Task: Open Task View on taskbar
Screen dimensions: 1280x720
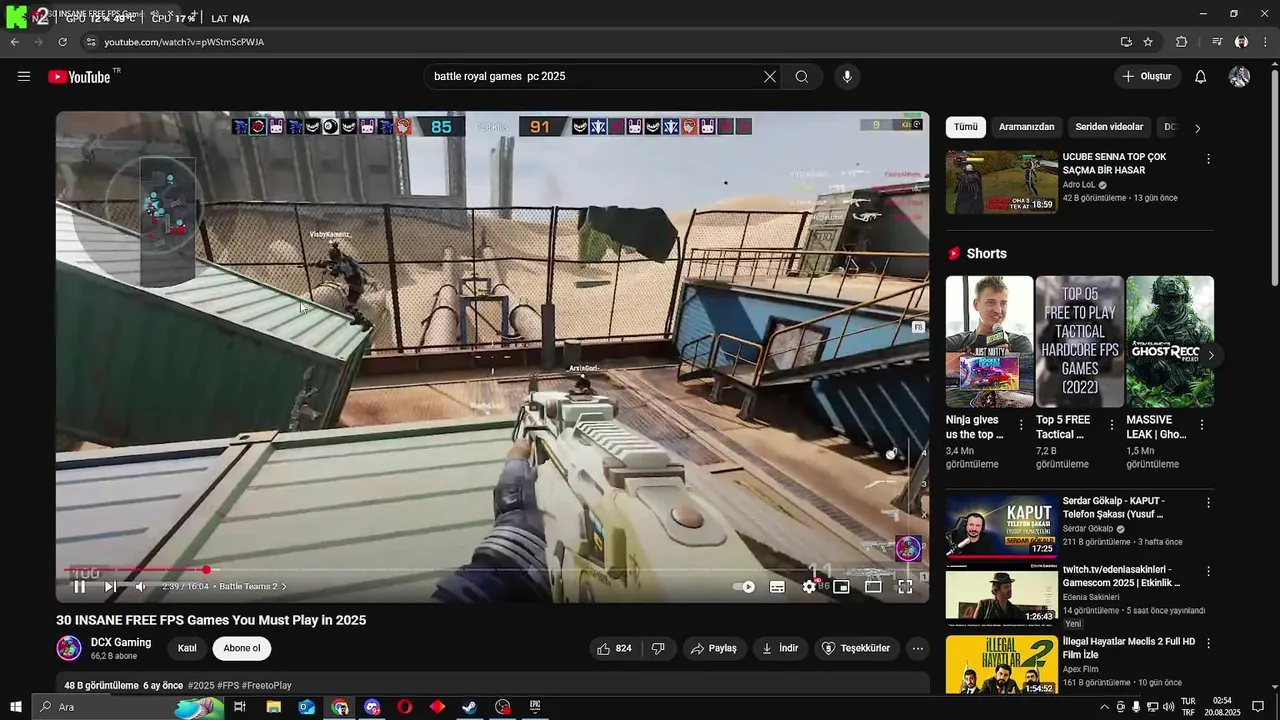Action: coord(240,707)
